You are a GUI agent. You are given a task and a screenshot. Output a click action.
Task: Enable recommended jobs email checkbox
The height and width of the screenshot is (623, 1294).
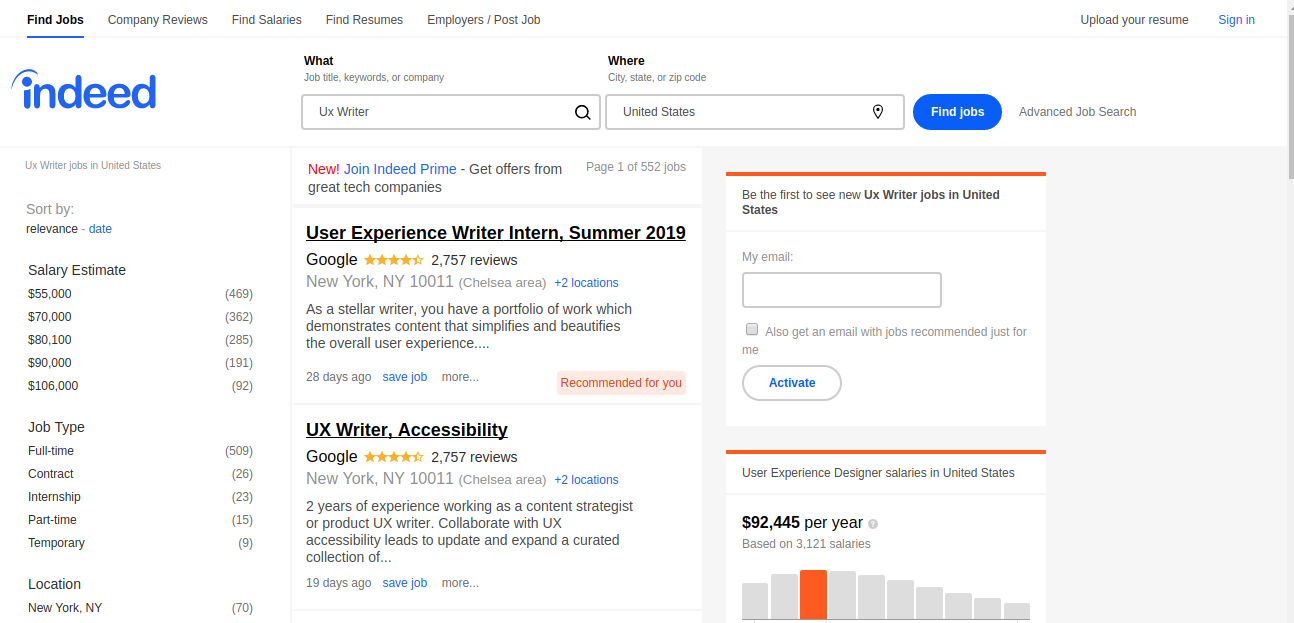pos(751,329)
